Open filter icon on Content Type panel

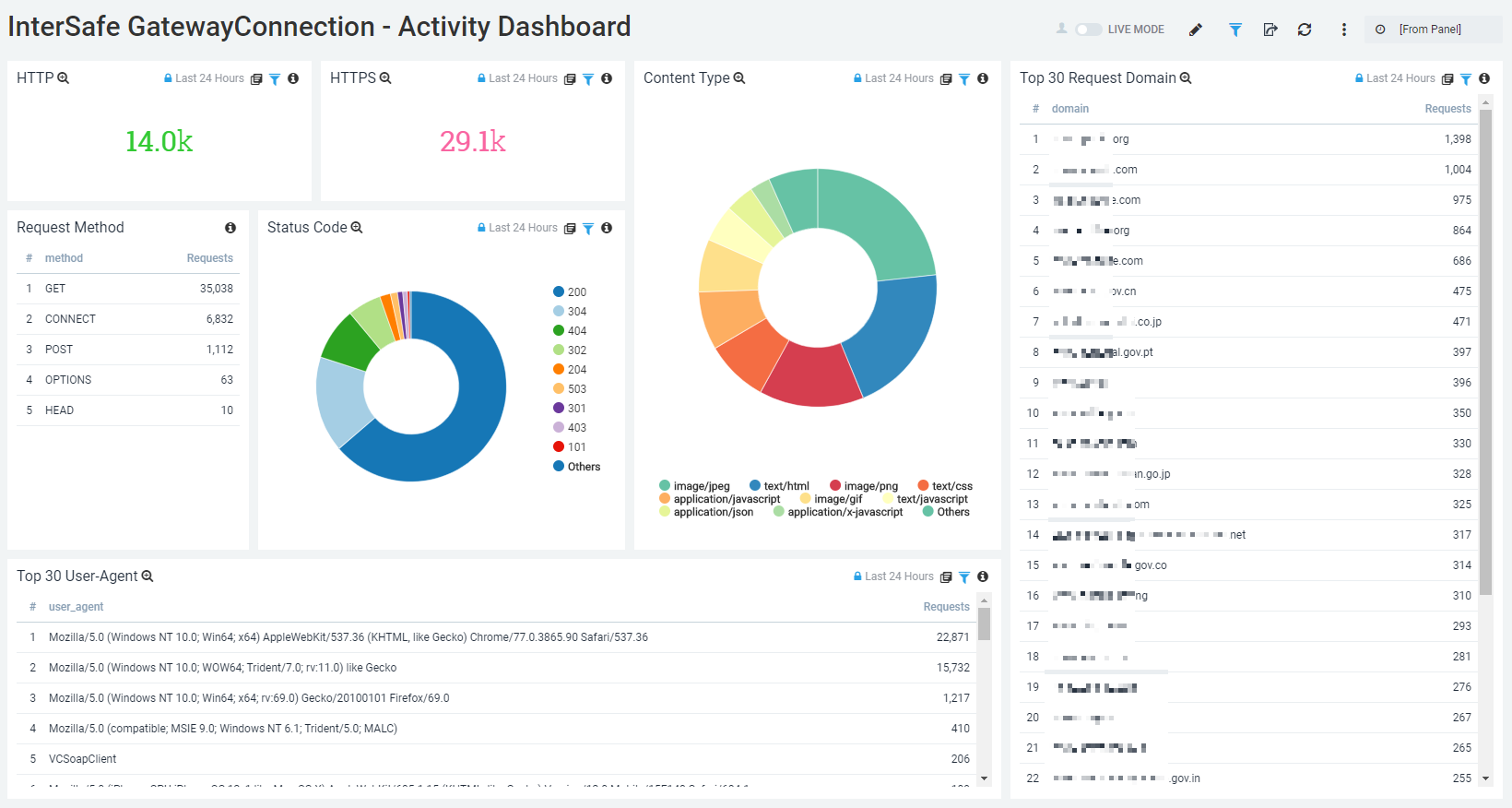pyautogui.click(x=964, y=79)
